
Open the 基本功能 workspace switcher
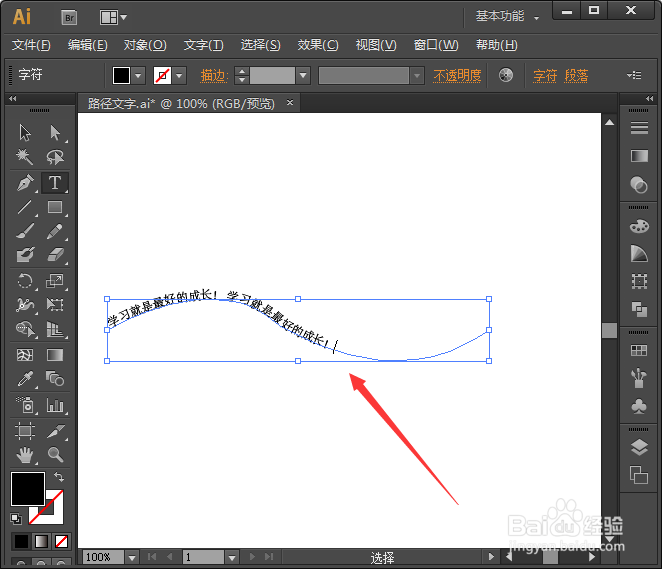point(507,16)
